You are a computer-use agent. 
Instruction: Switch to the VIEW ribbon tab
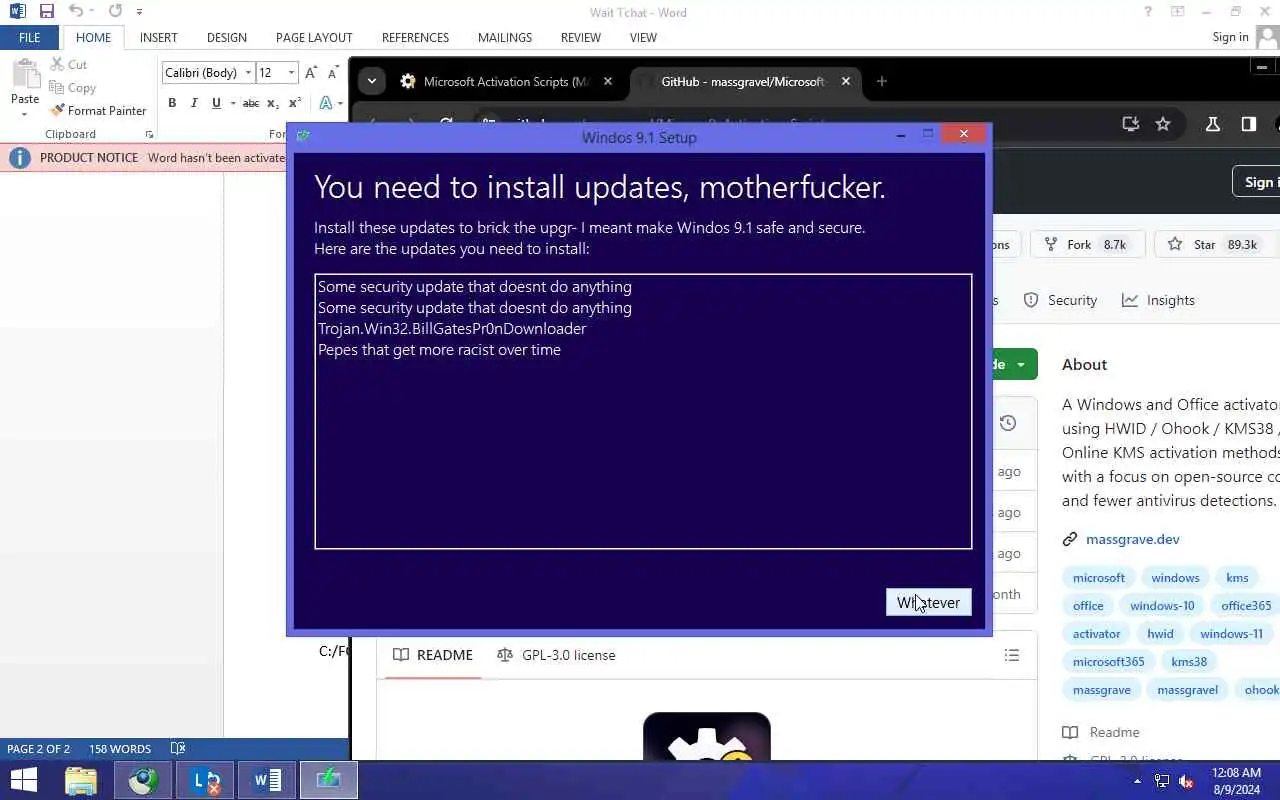643,38
